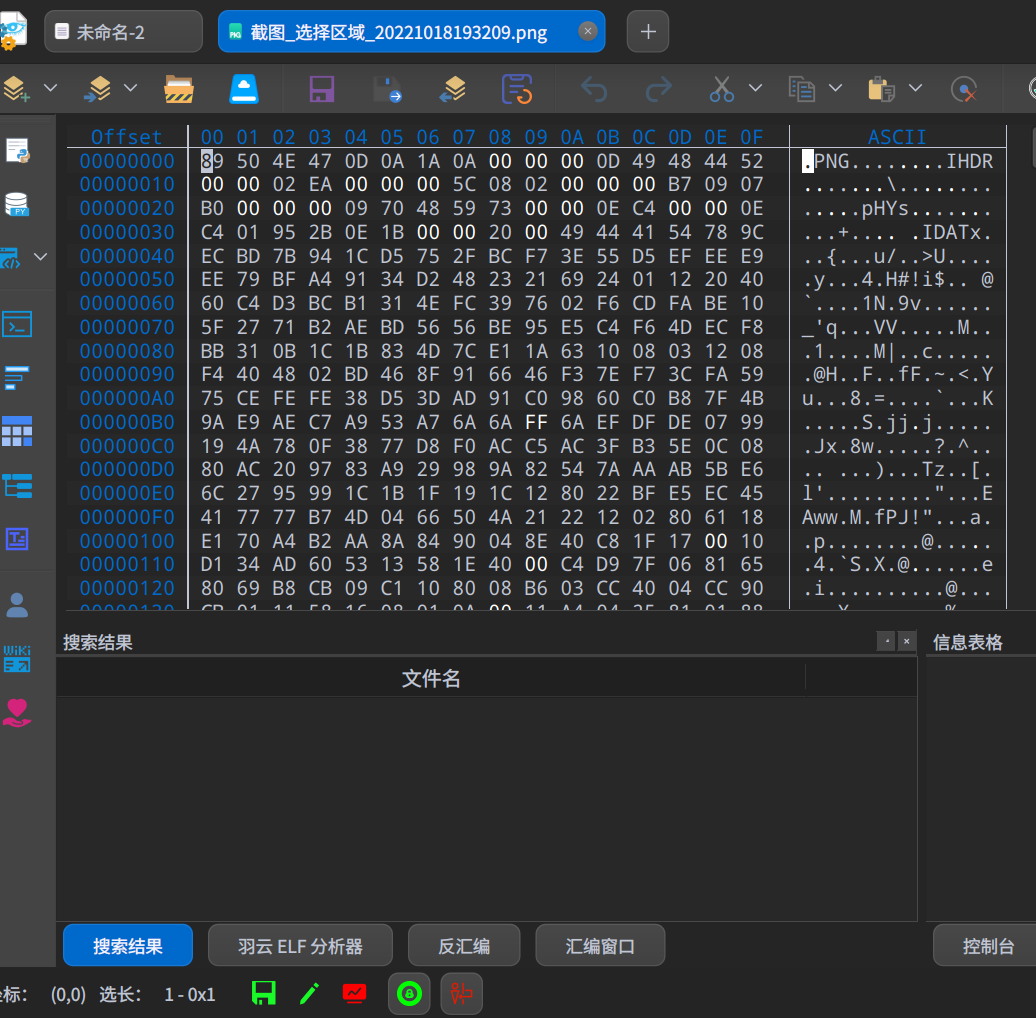The image size is (1036, 1018).
Task: Expand the sidebar code-window dropdown chevron
Action: (x=41, y=257)
